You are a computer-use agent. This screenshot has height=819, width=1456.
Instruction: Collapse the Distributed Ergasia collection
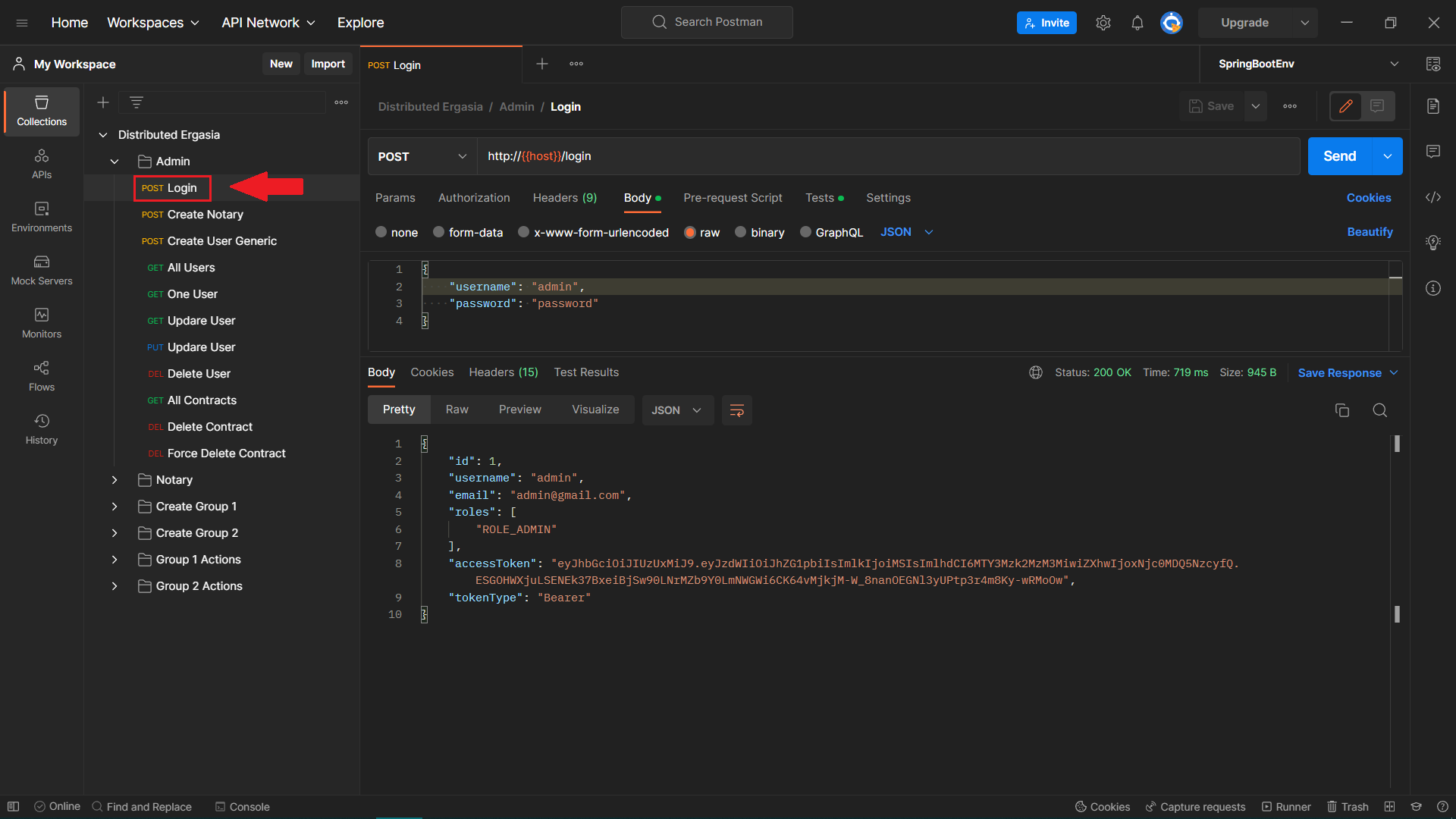103,135
